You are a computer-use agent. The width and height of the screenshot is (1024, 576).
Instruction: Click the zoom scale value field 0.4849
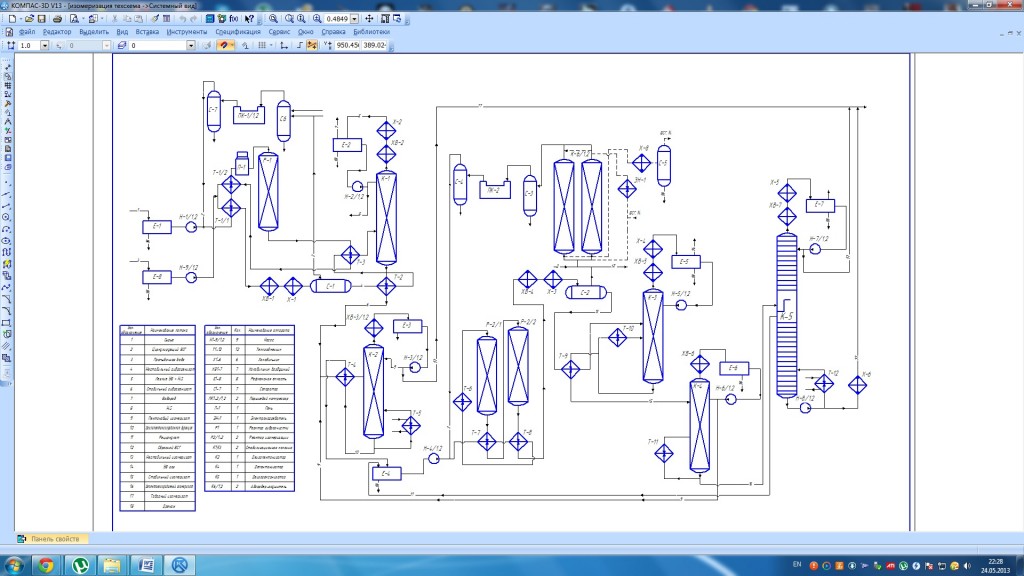(x=337, y=19)
